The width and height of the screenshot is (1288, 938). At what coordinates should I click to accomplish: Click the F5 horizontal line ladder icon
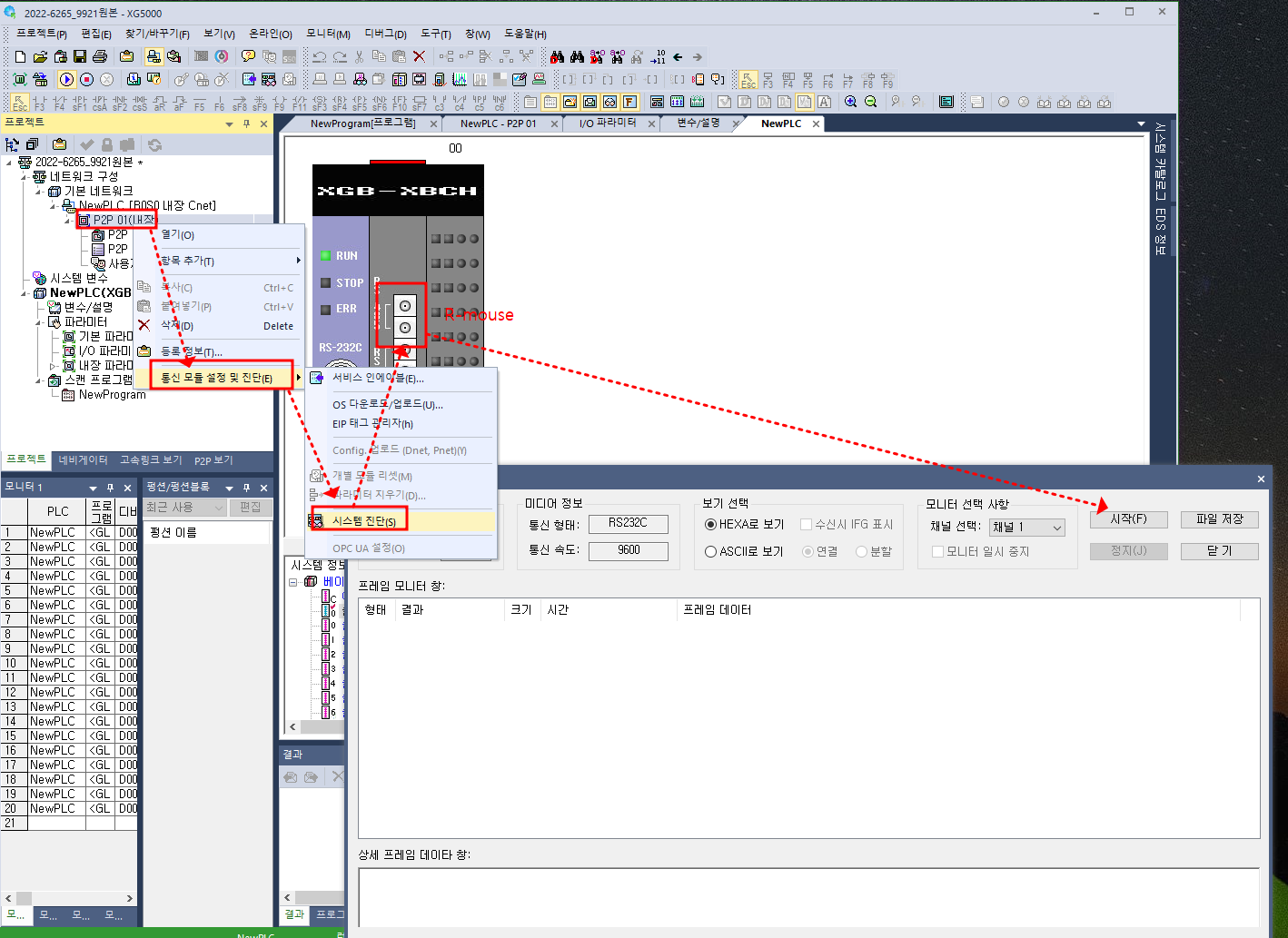[x=200, y=103]
